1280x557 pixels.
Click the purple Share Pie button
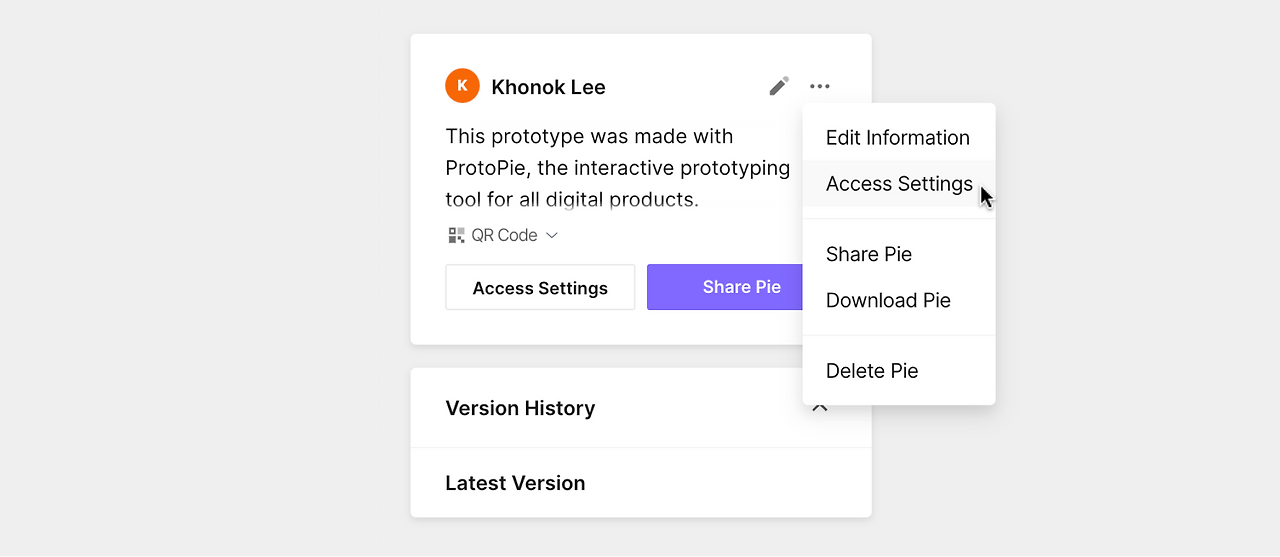click(725, 287)
